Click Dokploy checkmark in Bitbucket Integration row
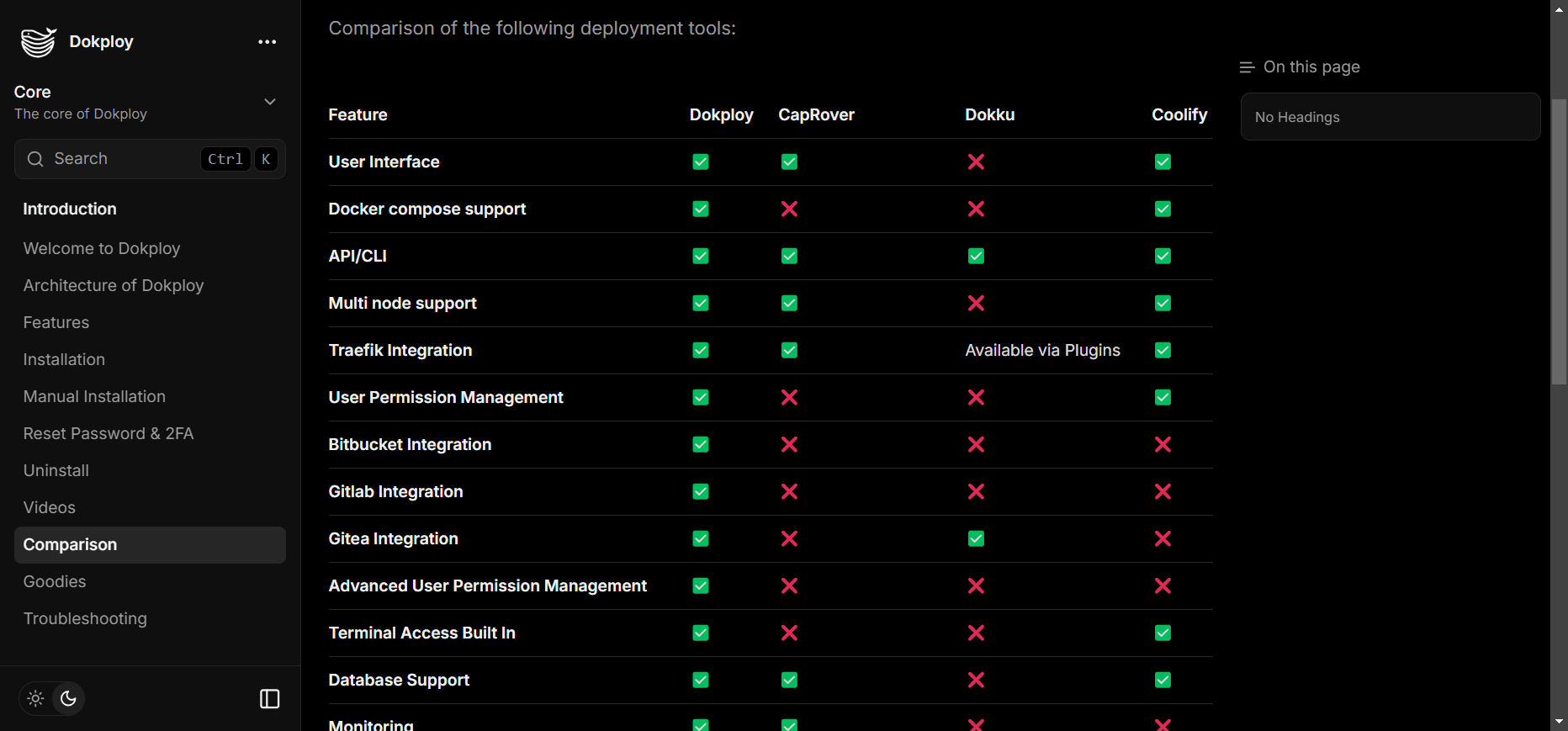The height and width of the screenshot is (731, 1568). [x=701, y=444]
